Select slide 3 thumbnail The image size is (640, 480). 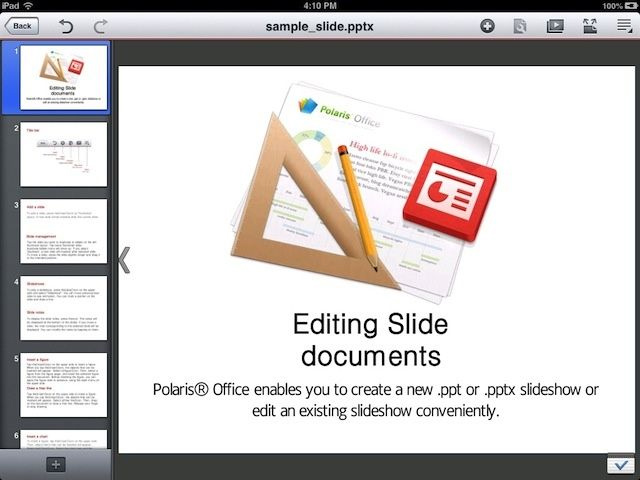click(64, 231)
